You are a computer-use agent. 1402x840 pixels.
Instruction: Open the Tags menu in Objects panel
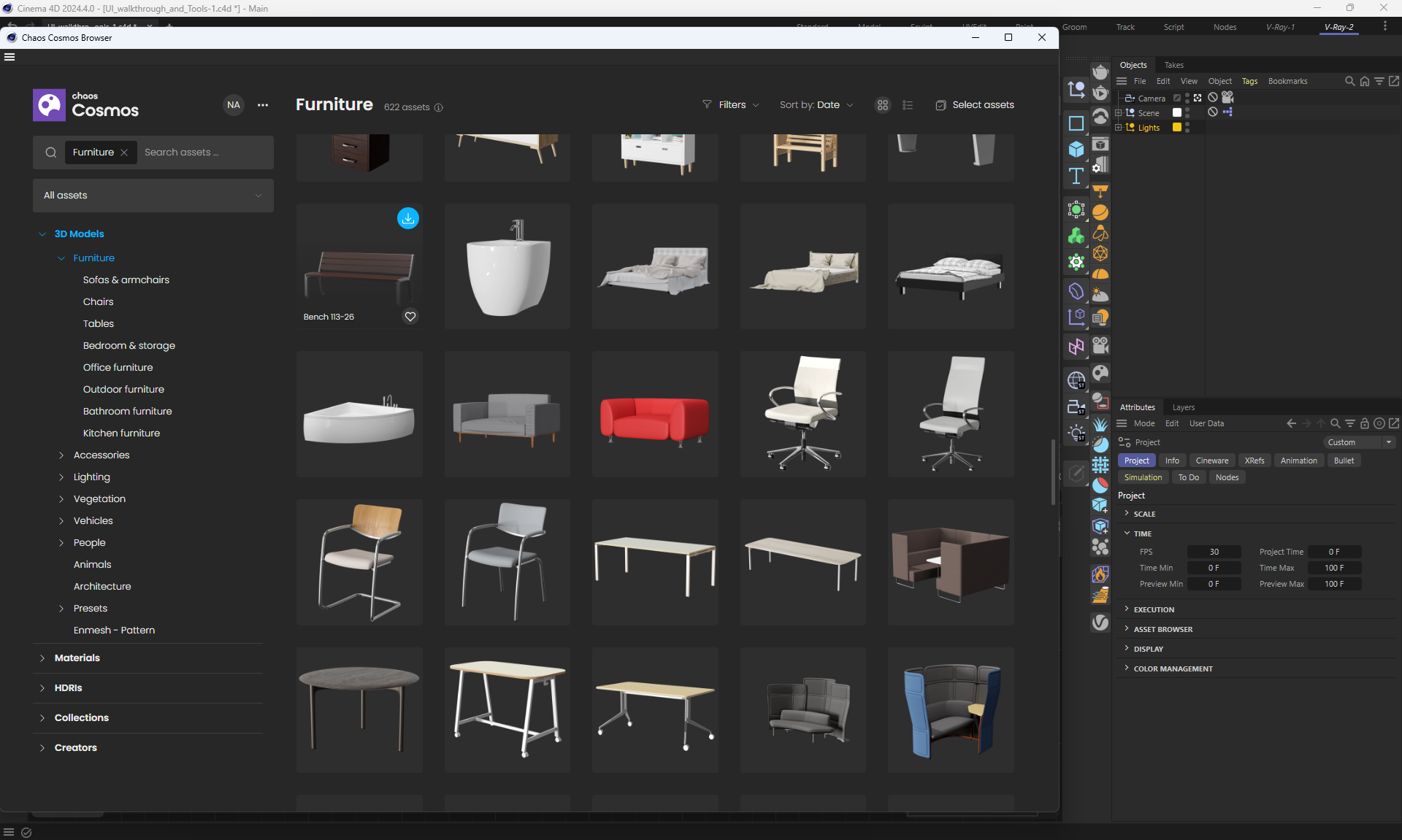click(x=1249, y=81)
